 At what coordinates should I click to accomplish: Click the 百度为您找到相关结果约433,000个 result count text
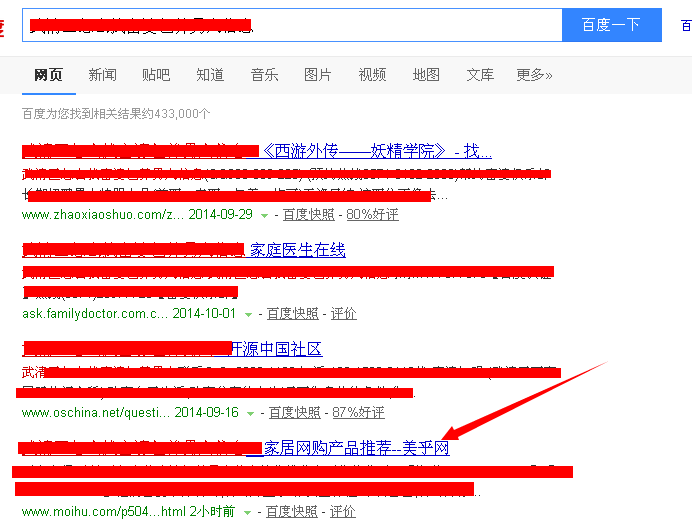(116, 114)
